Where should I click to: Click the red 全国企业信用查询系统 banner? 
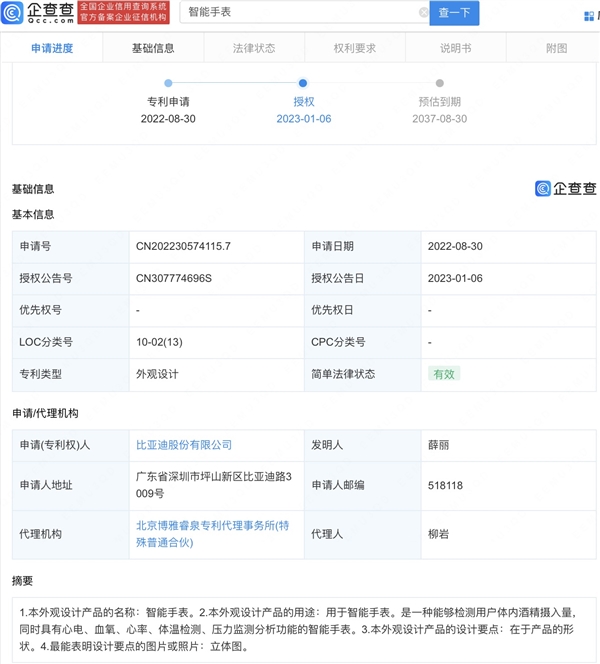point(123,13)
